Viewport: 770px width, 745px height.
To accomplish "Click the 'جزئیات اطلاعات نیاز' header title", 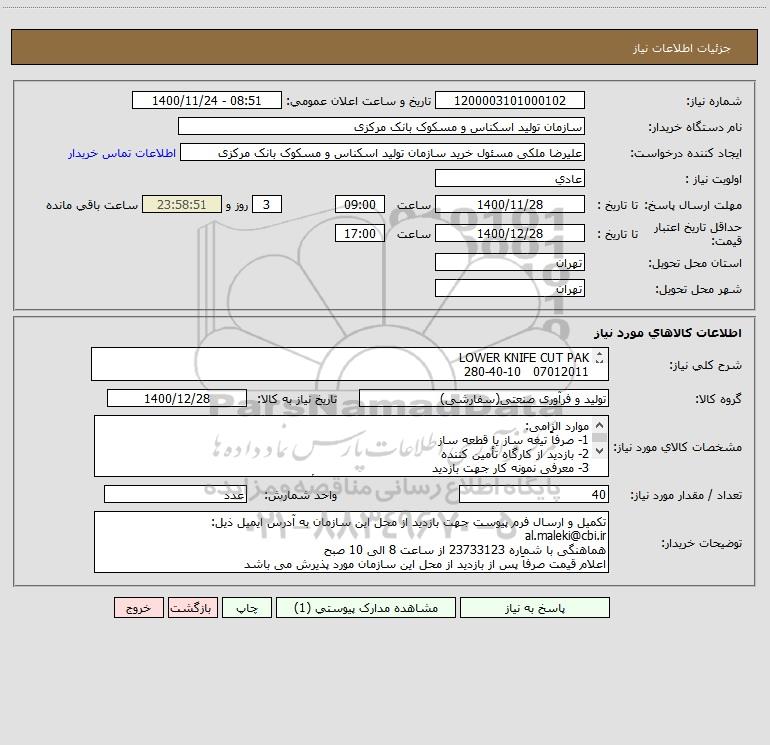I will 681,48.
